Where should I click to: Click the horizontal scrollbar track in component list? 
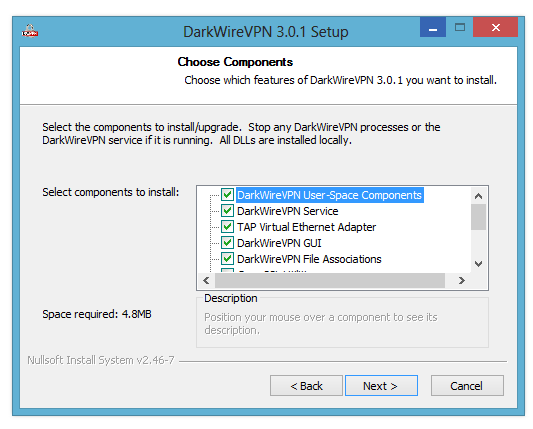[330, 280]
